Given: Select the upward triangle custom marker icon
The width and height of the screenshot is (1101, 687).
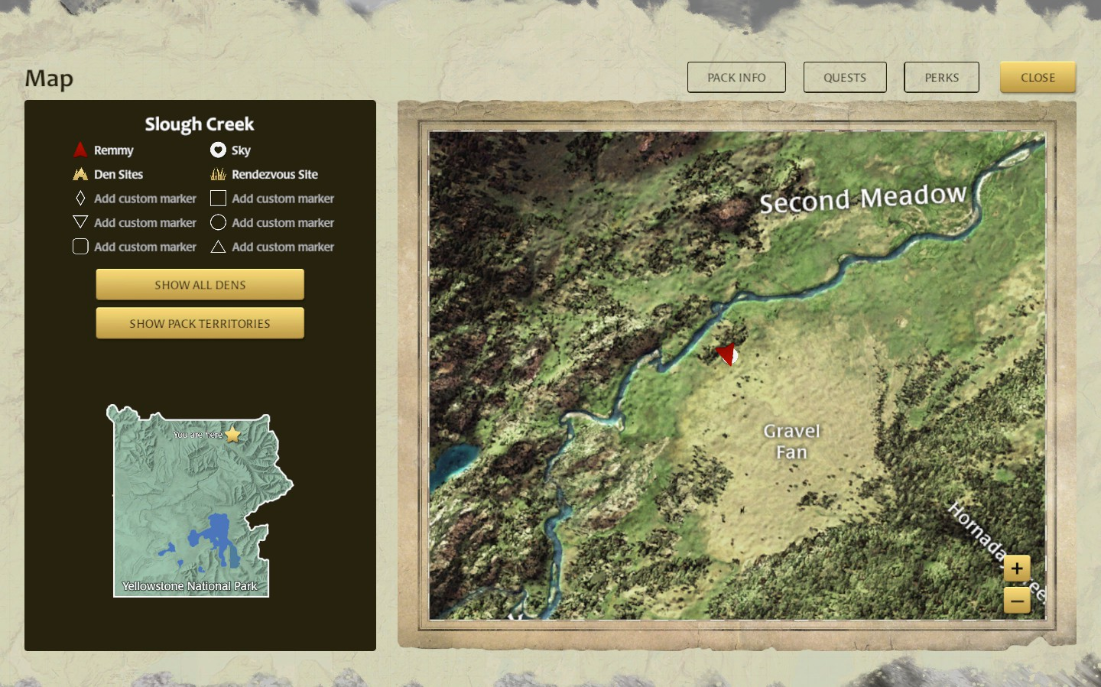Looking at the screenshot, I should coord(218,247).
